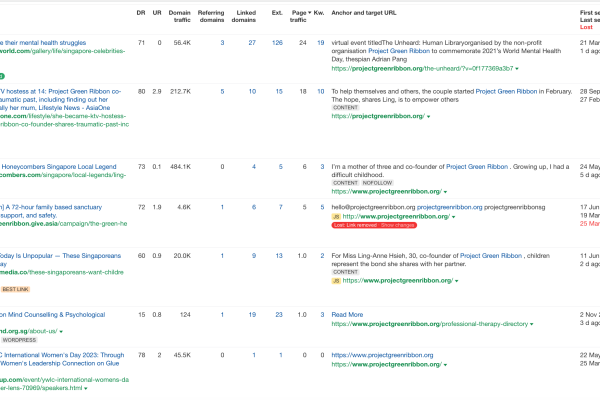Open about-us referring page URL dropdown
600x400 pixels.
pos(61,331)
